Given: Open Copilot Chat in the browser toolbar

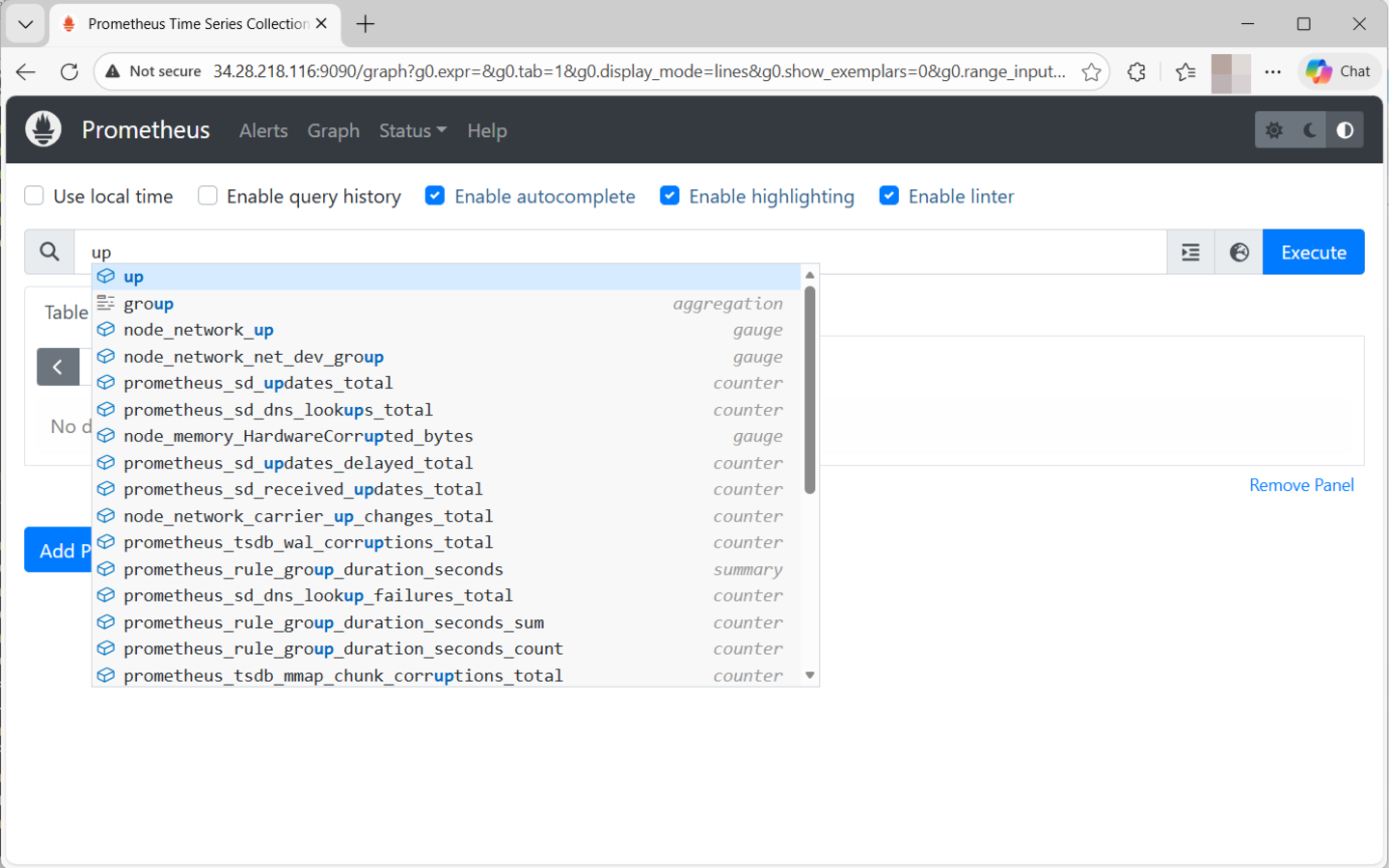Looking at the screenshot, I should click(x=1339, y=70).
